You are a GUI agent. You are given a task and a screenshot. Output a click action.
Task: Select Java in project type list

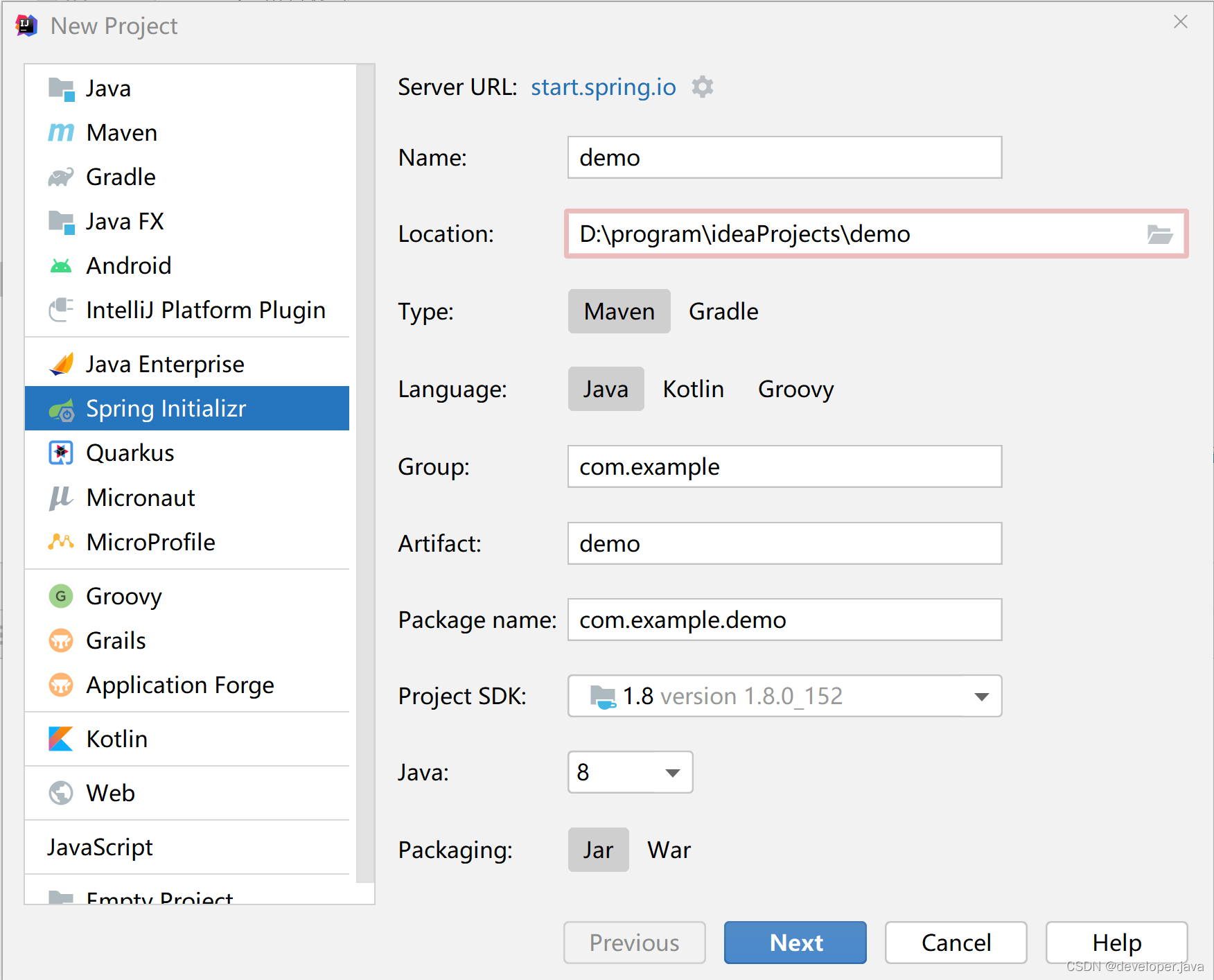tap(187, 89)
